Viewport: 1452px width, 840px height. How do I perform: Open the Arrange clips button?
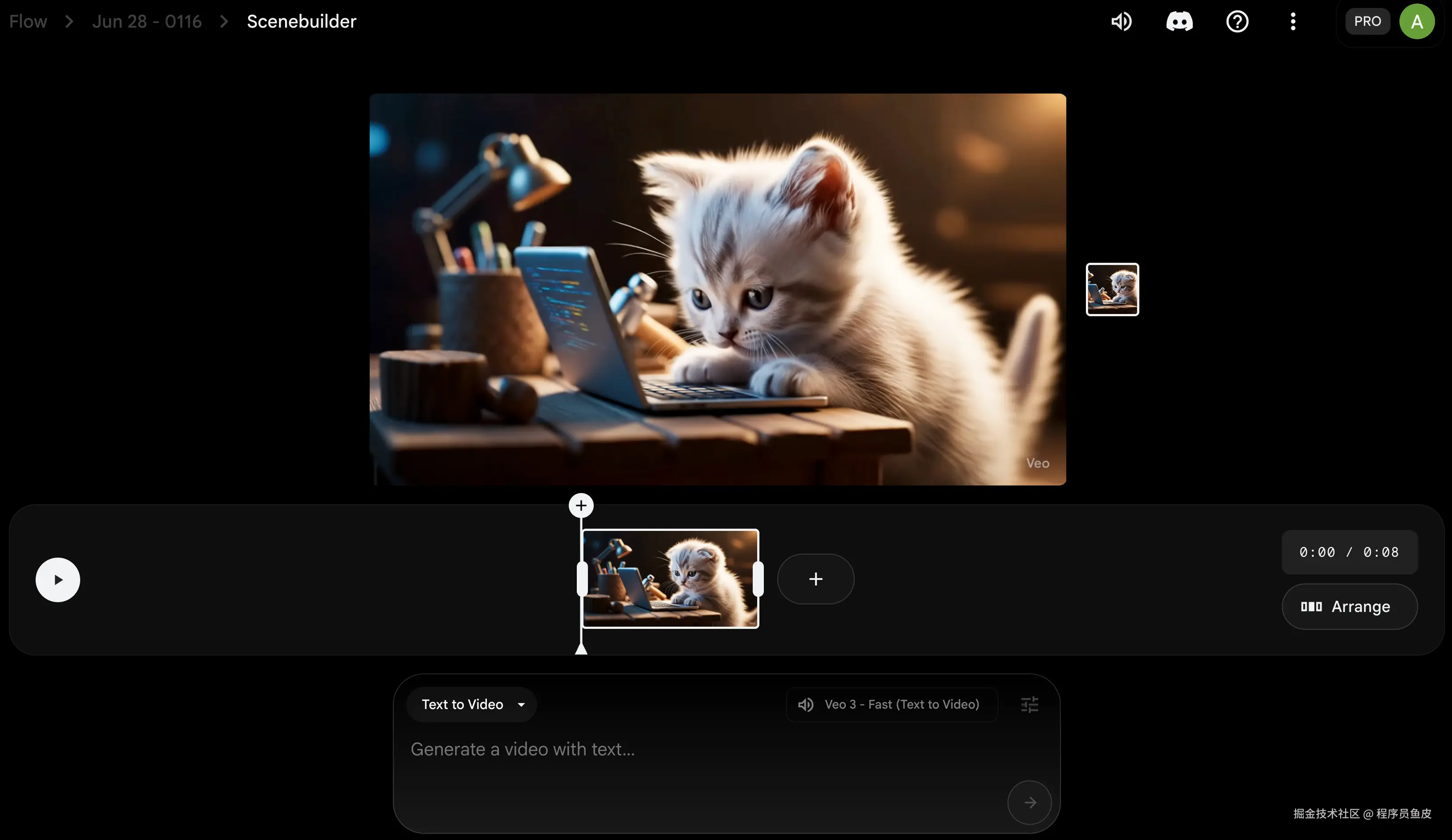[1349, 606]
